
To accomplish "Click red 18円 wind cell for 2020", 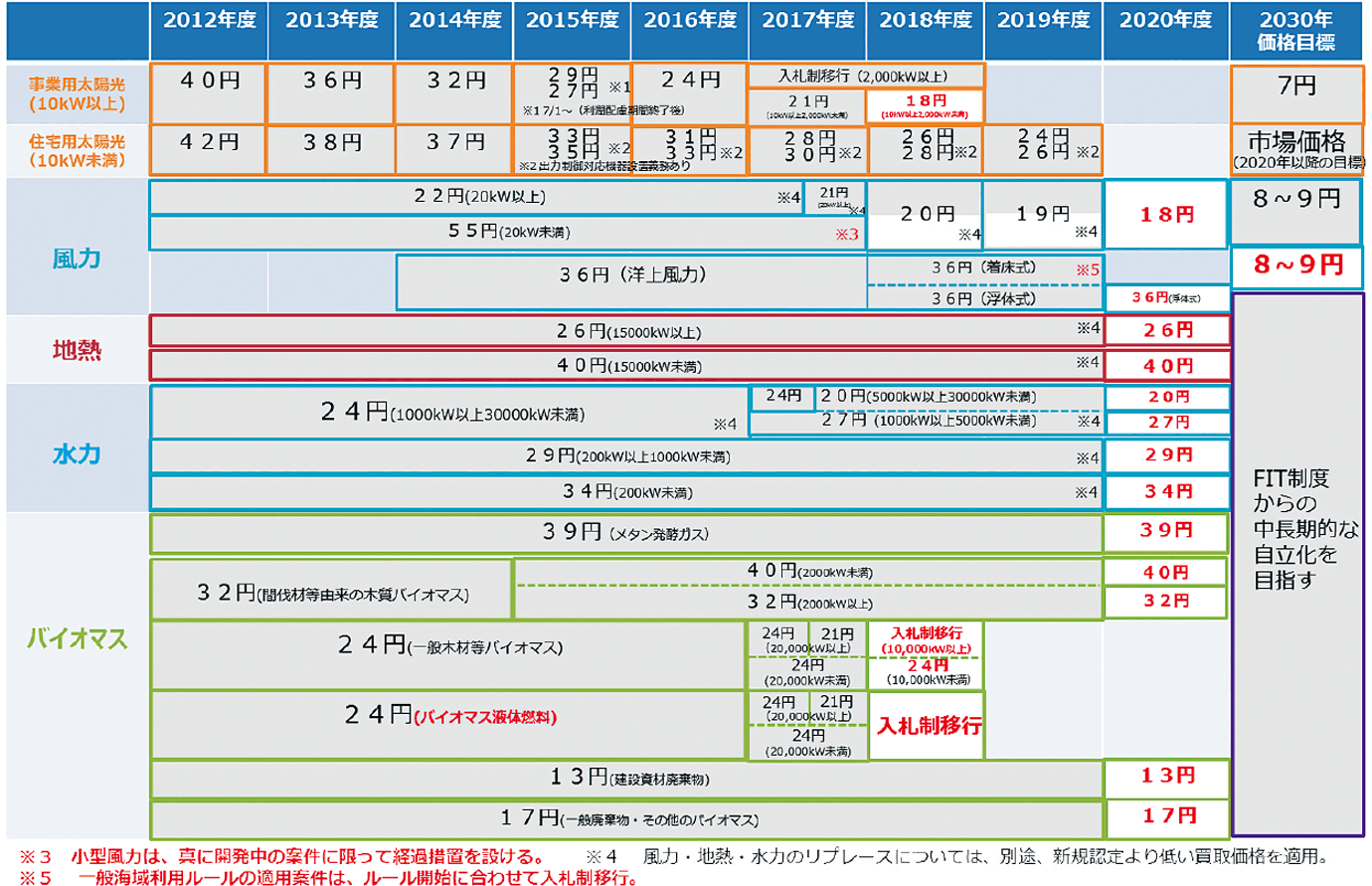I will tap(1166, 215).
